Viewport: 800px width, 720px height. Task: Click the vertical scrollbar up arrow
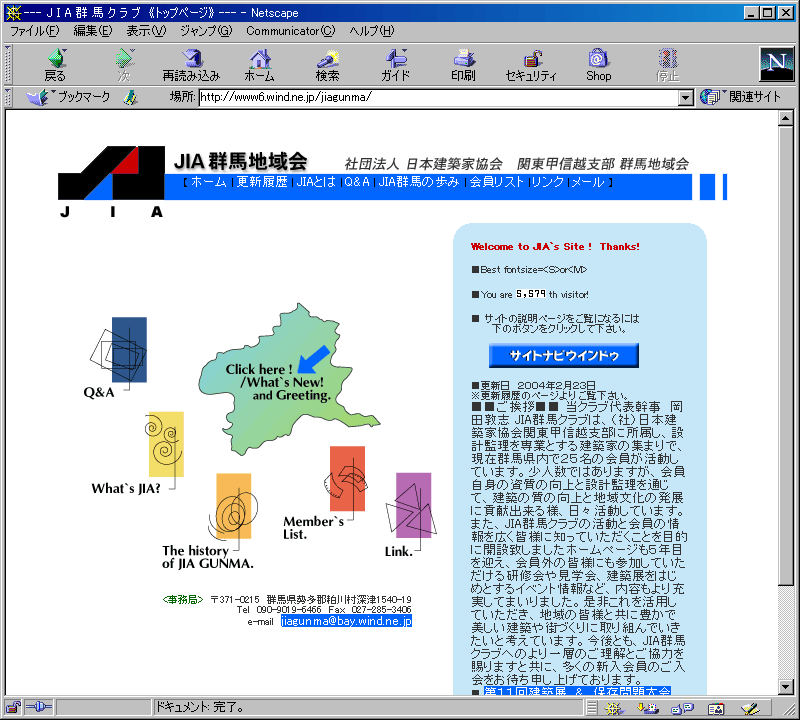(x=786, y=118)
